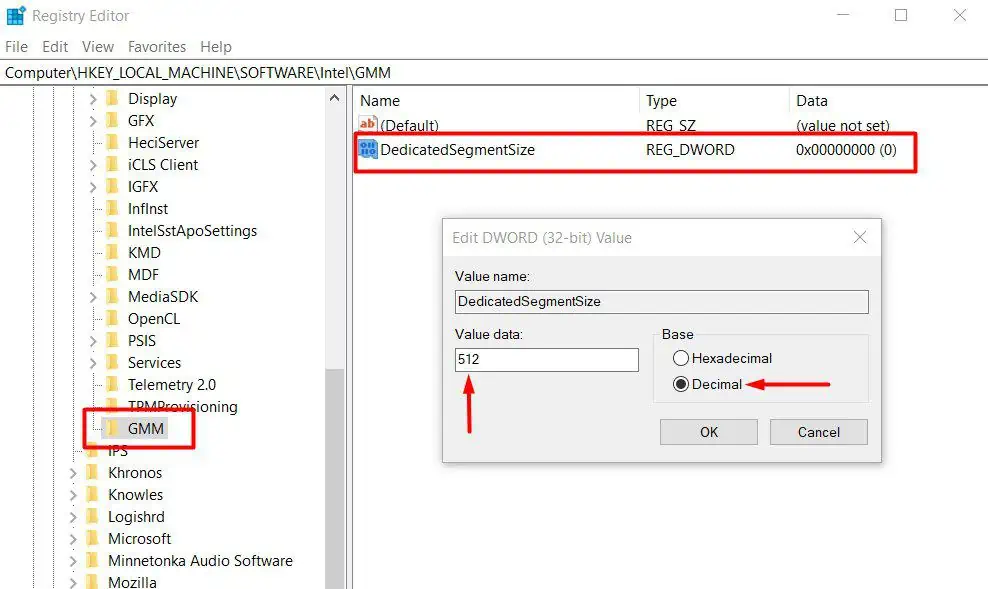Select the KMD folder icon
This screenshot has width=988, height=589.
pyautogui.click(x=113, y=253)
